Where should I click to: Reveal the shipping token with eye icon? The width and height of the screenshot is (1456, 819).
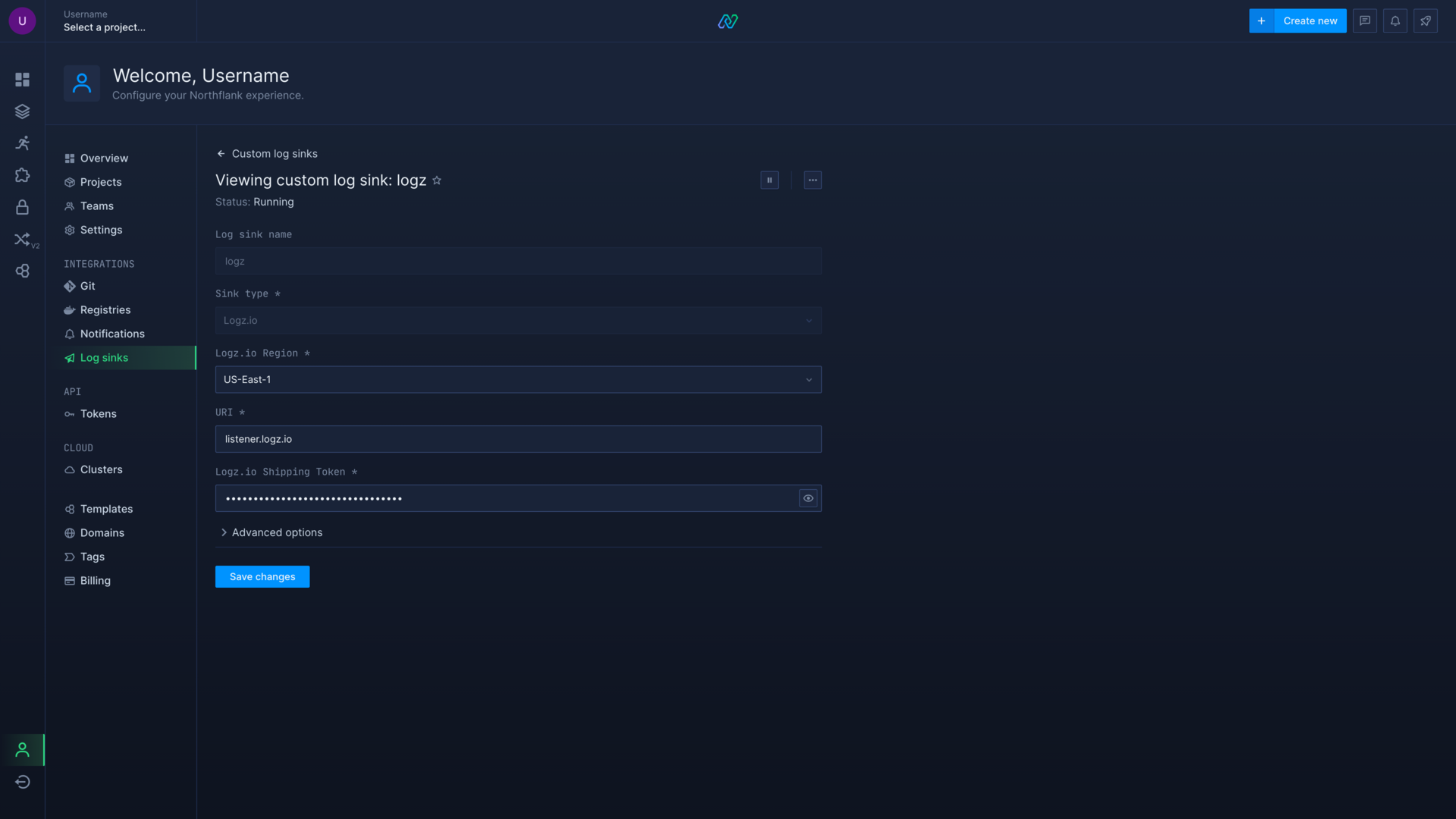click(x=808, y=498)
